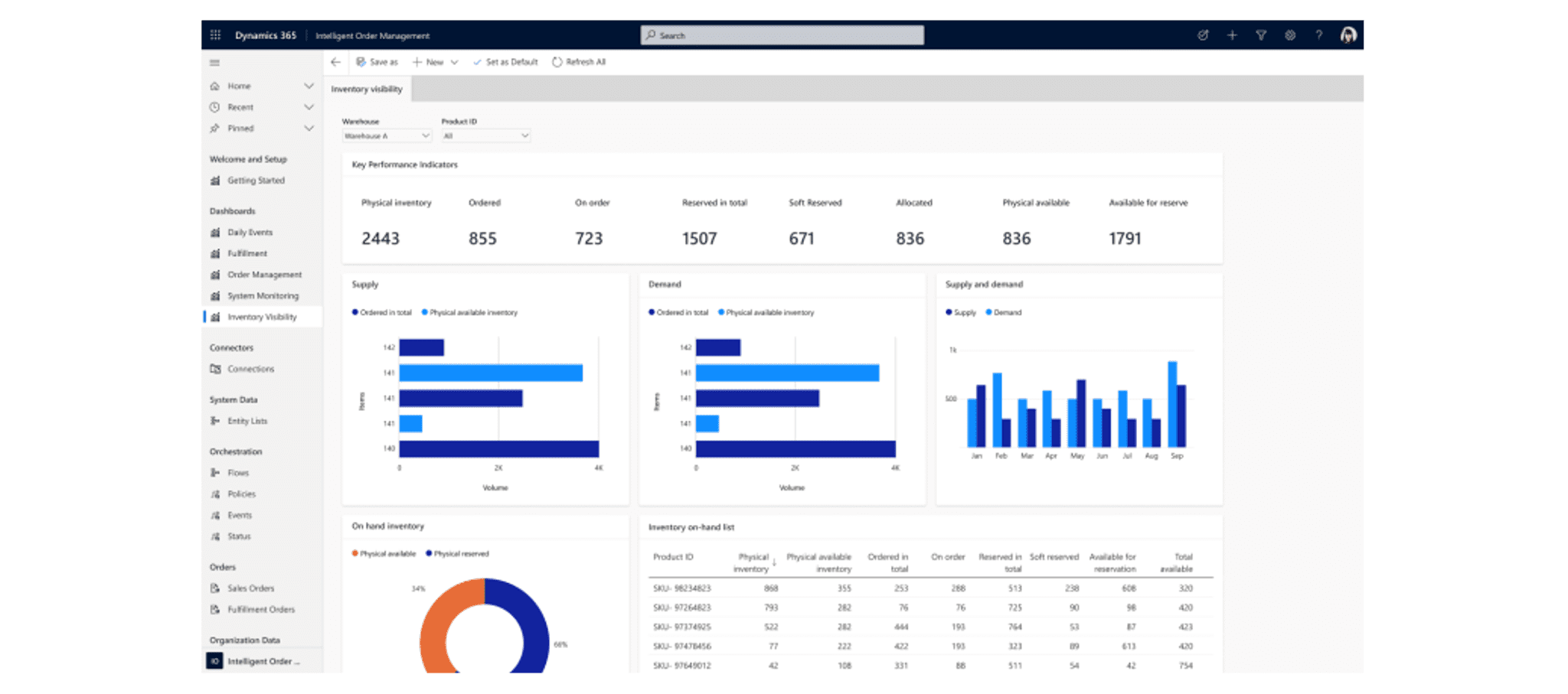Image resolution: width=1568 pixels, height=694 pixels.
Task: Open the assistant icon in header
Action: 1203,35
